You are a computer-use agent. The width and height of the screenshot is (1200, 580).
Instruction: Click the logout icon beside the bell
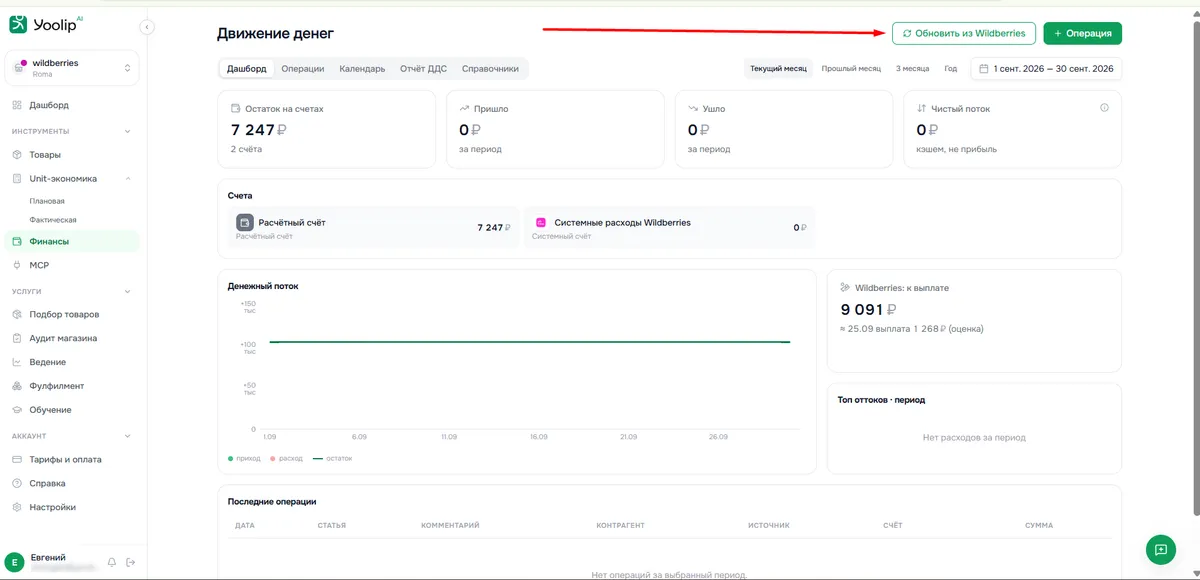pos(131,562)
